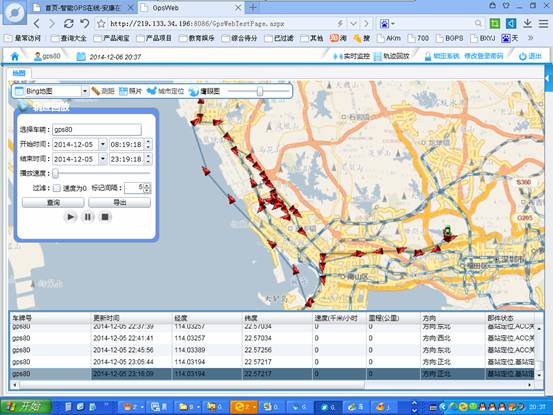Viewport: 553px width, 415px height.
Task: Open the browser hamburger menu
Action: 543,23
